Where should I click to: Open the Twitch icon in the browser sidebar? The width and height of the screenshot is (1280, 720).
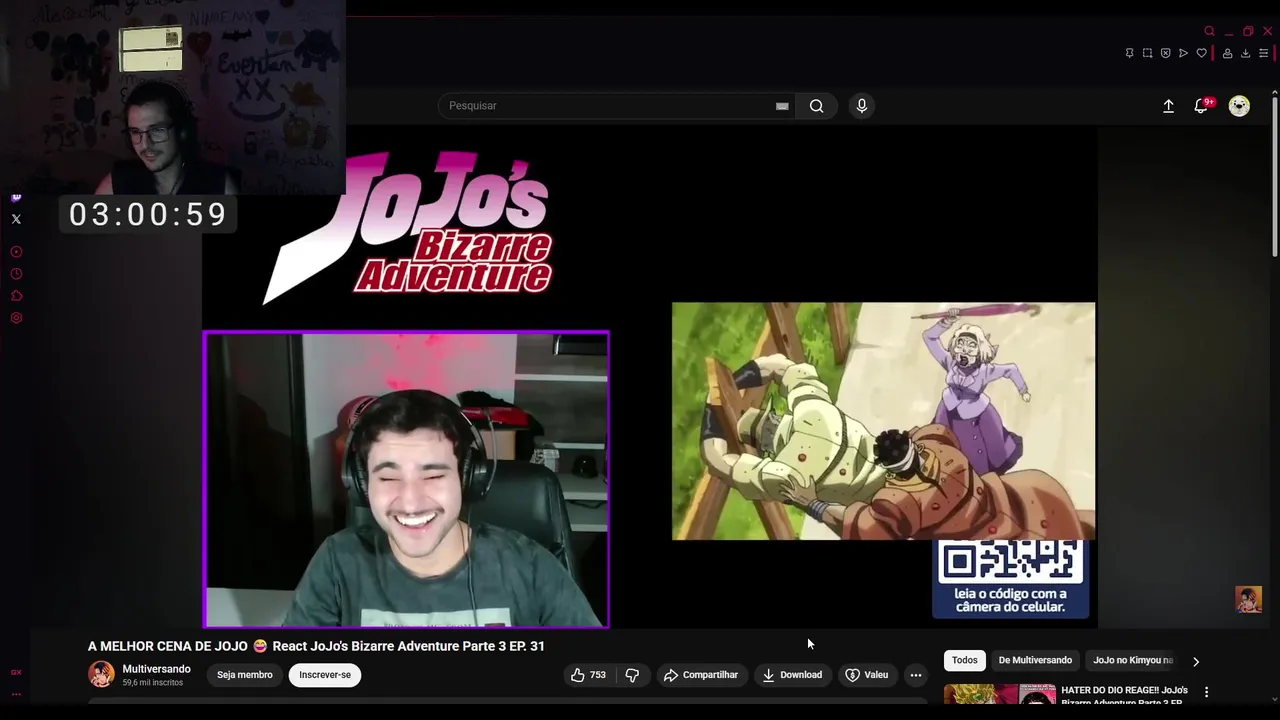point(16,197)
